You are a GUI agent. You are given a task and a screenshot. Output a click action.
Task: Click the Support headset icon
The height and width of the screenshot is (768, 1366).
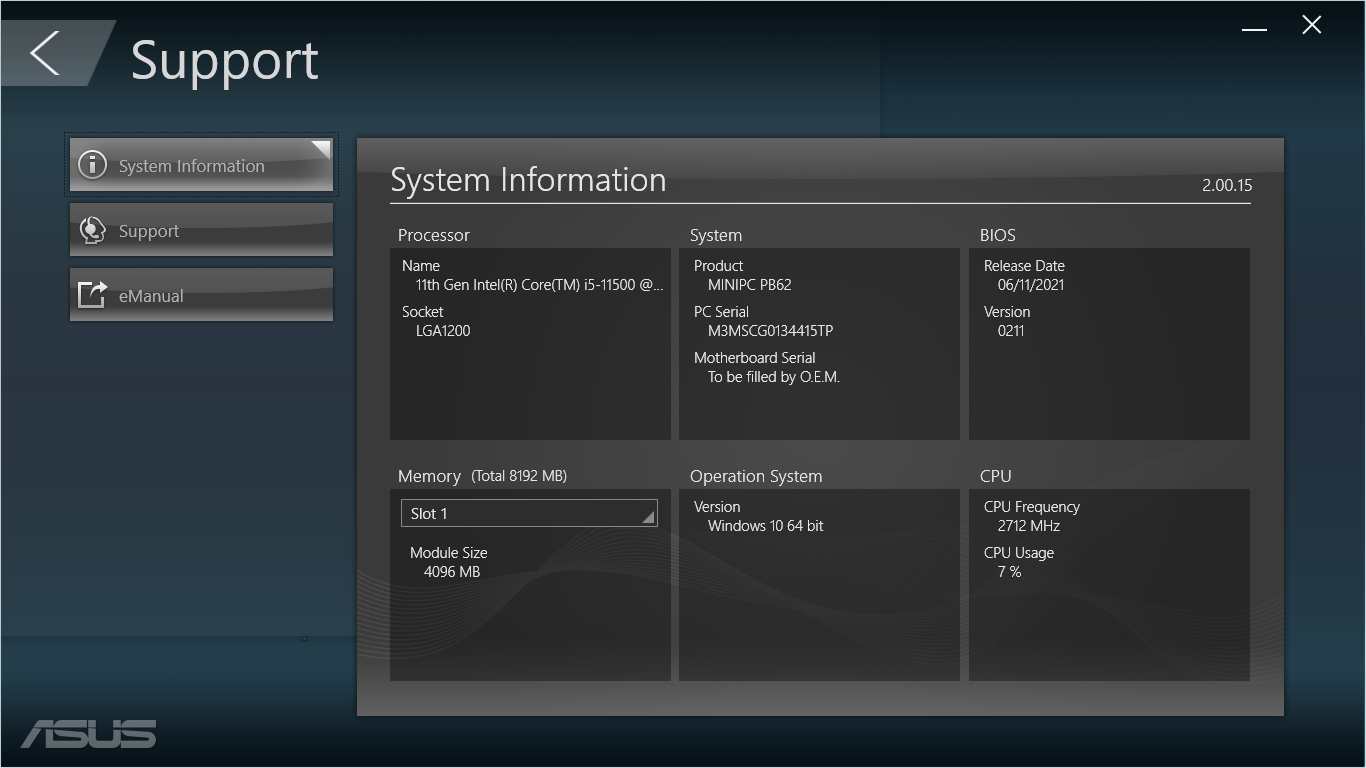pos(92,230)
